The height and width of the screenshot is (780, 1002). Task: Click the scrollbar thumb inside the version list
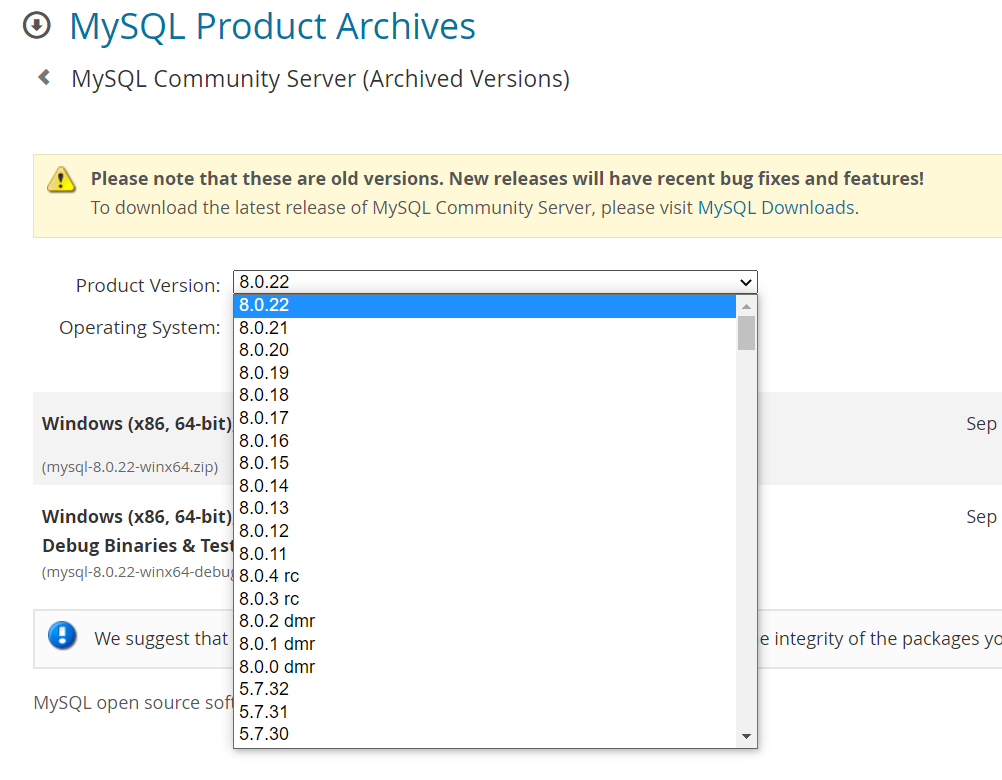[746, 333]
